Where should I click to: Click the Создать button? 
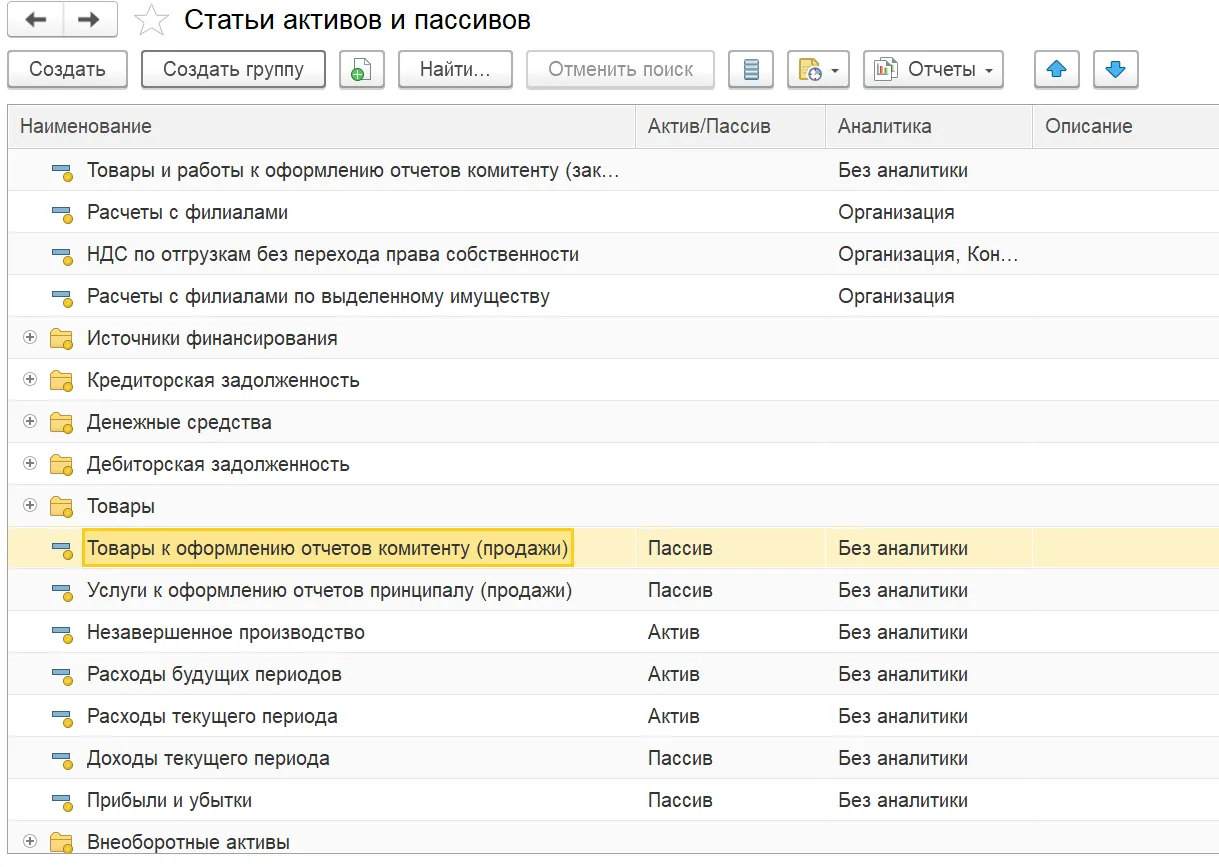point(67,70)
